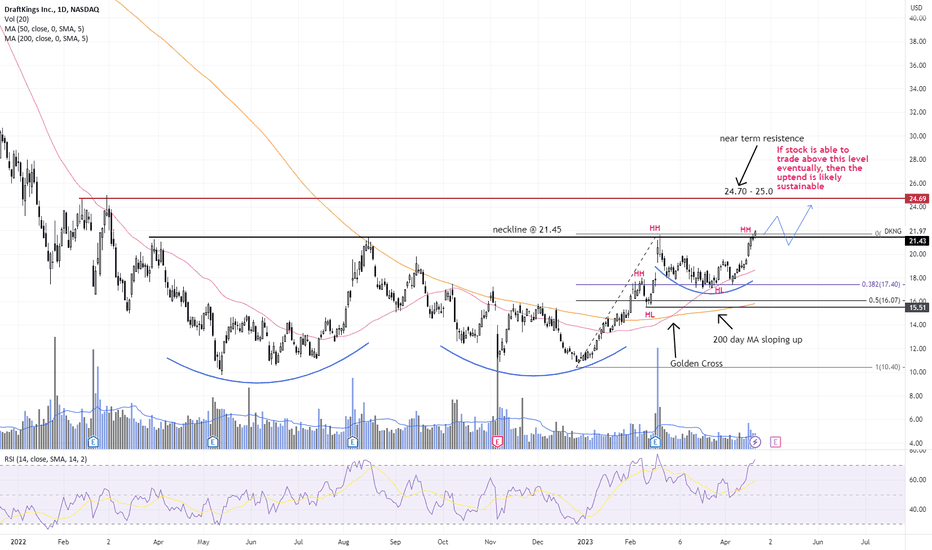Click the 8.00 price axis label
The height and width of the screenshot is (550, 932).
click(918, 396)
